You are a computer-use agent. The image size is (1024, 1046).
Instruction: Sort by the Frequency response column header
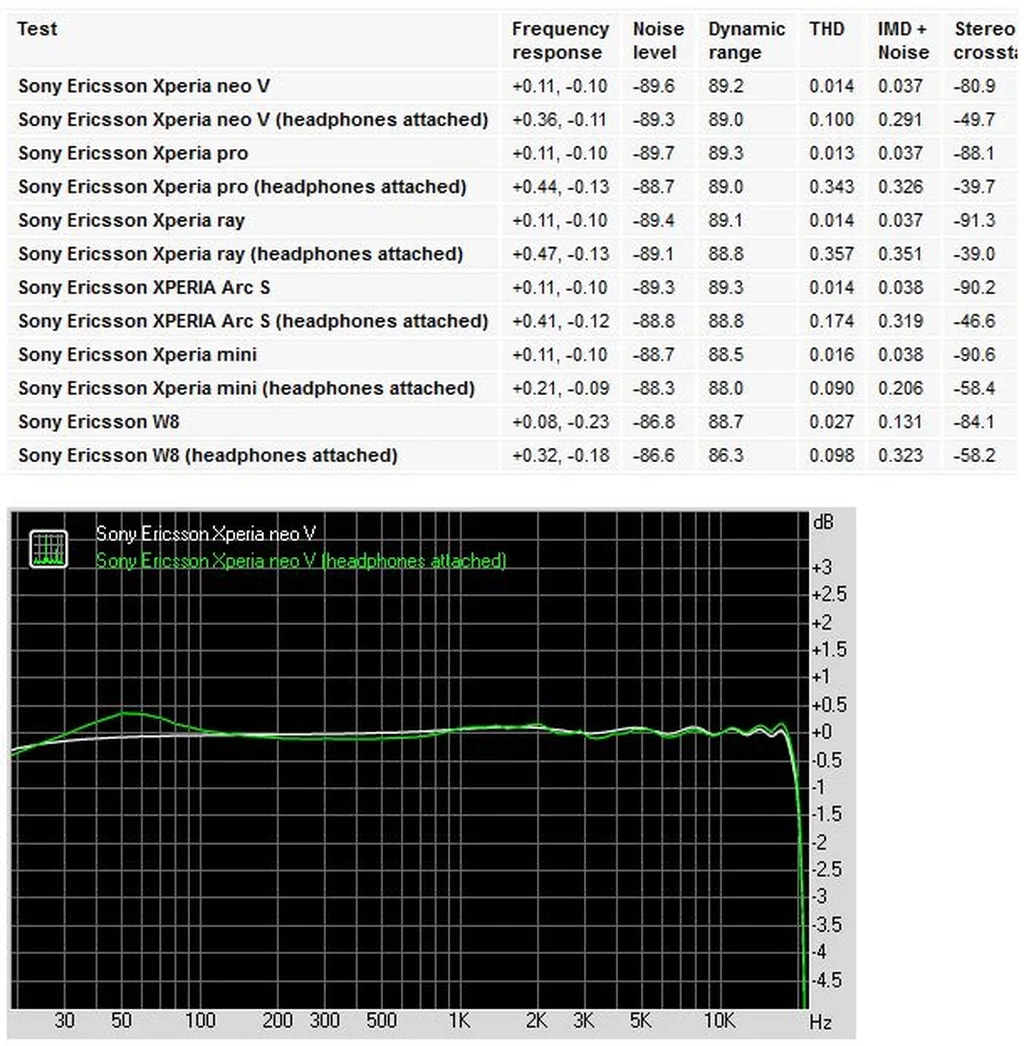pyautogui.click(x=560, y=41)
